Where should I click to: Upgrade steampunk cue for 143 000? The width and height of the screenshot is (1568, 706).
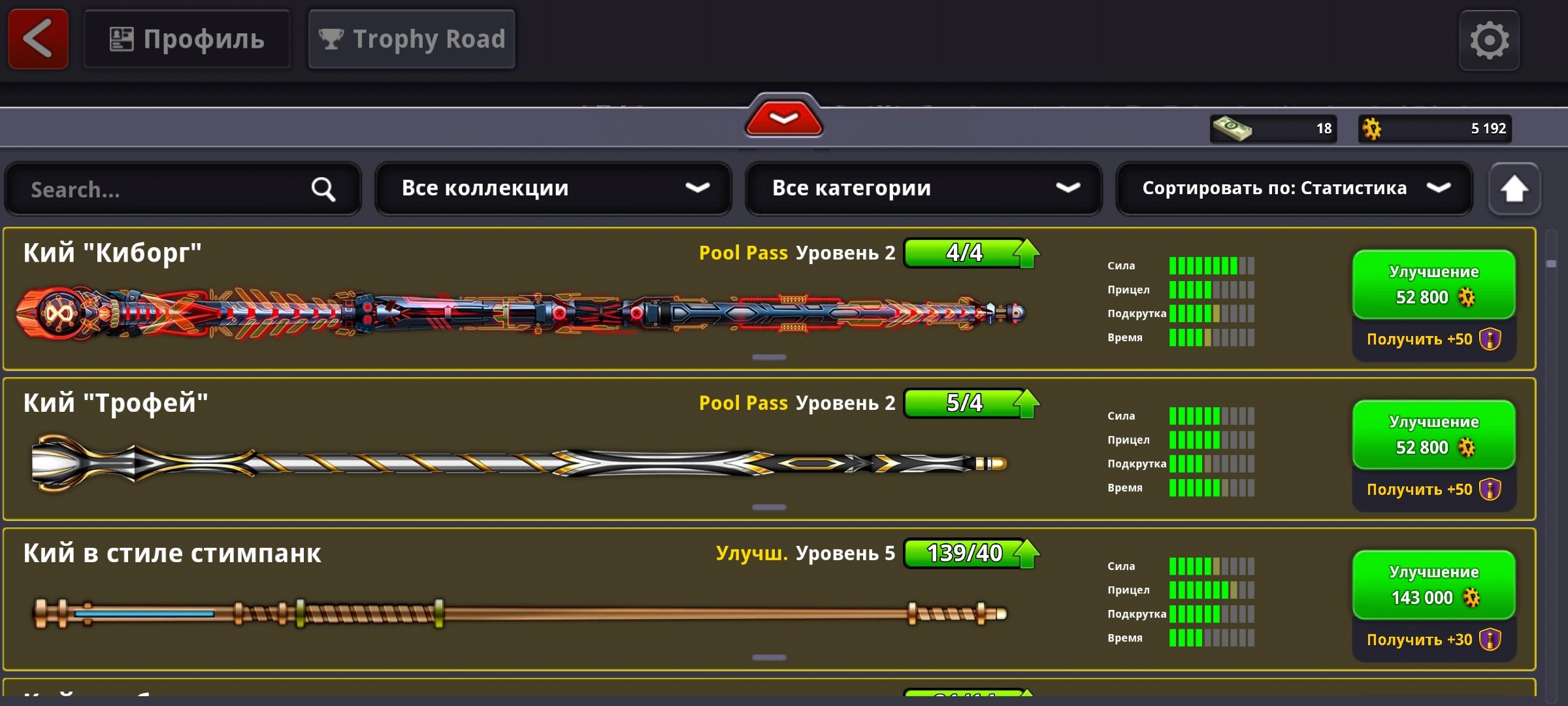[x=1434, y=585]
